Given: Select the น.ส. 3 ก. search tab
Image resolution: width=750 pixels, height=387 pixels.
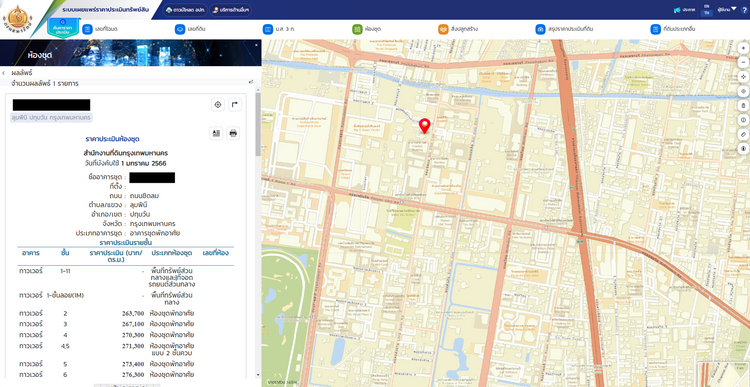Looking at the screenshot, I should pyautogui.click(x=279, y=29).
